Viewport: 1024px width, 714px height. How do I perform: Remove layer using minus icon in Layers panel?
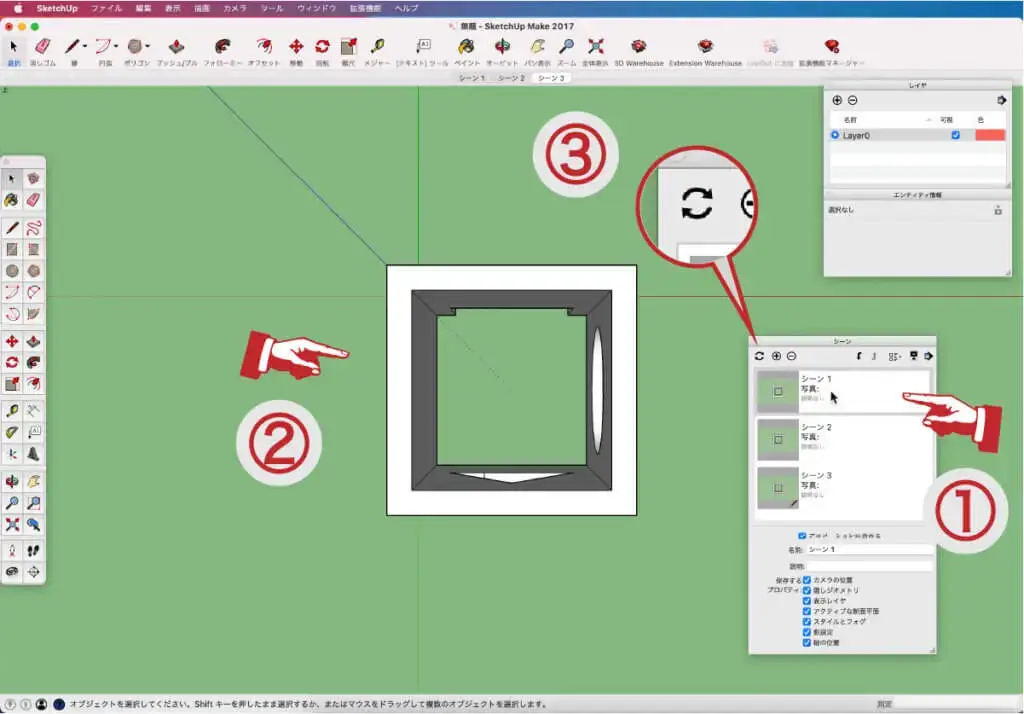coord(852,100)
